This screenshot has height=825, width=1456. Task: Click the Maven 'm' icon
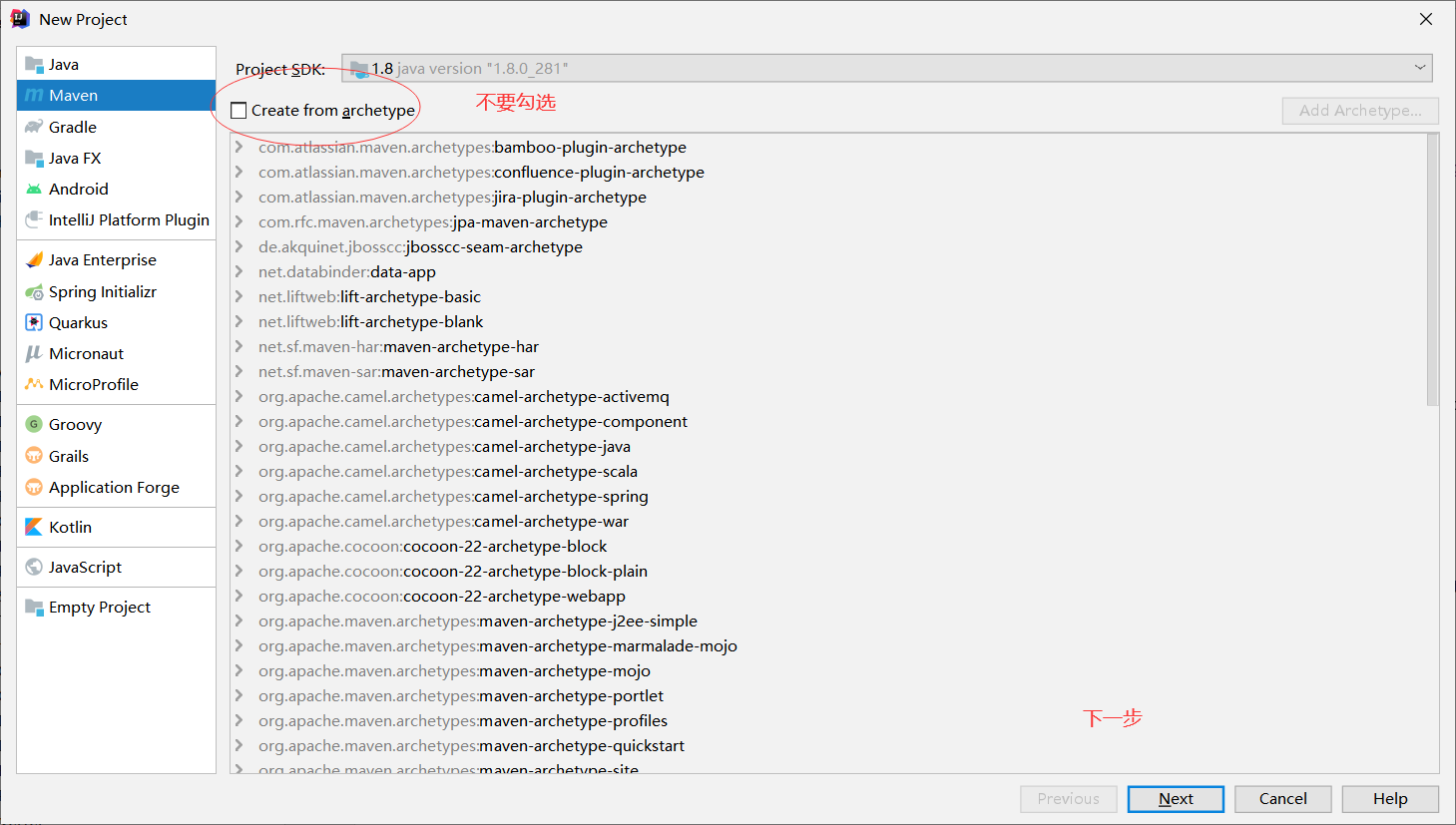pos(34,96)
